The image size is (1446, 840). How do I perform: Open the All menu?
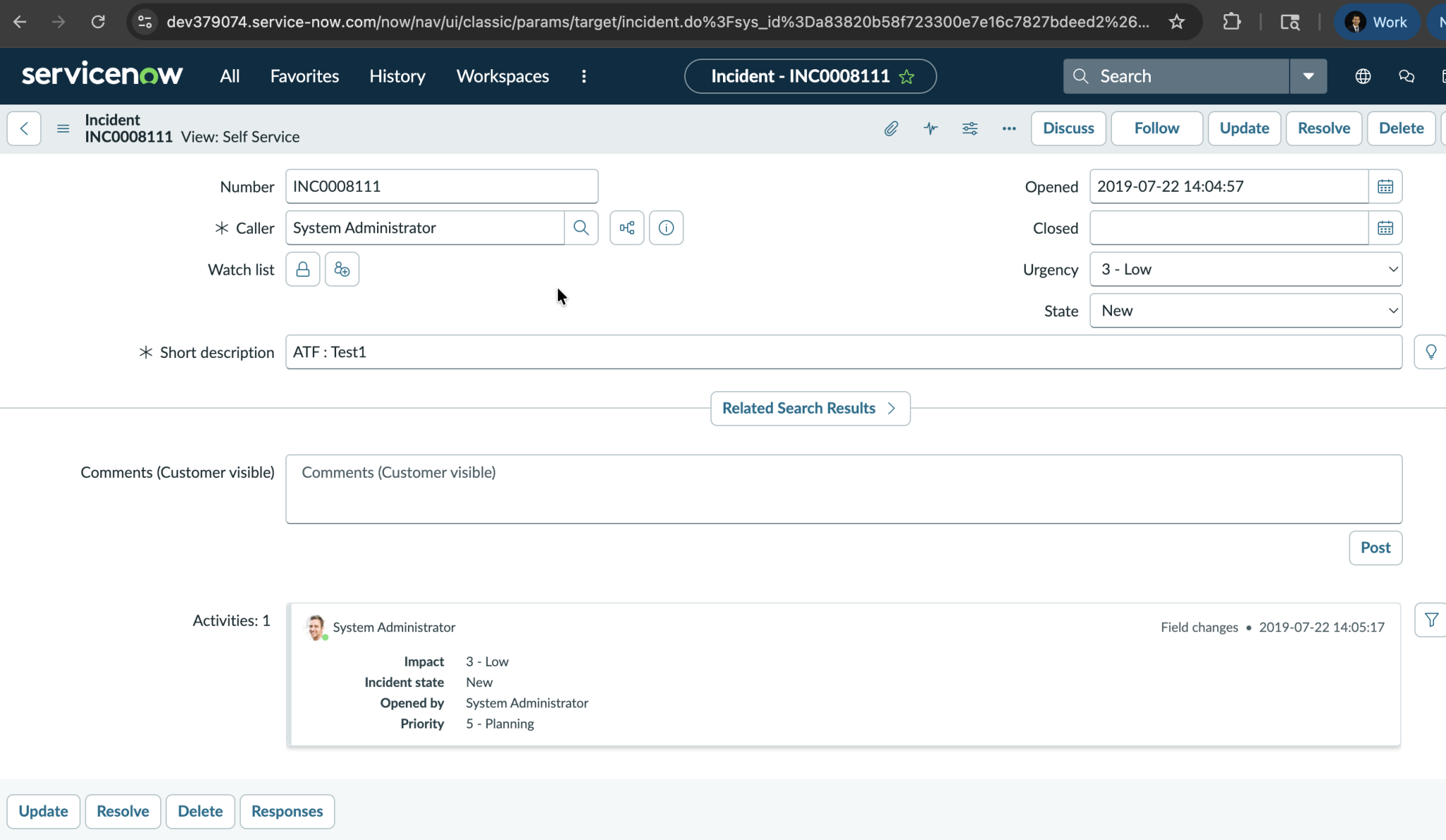[229, 76]
